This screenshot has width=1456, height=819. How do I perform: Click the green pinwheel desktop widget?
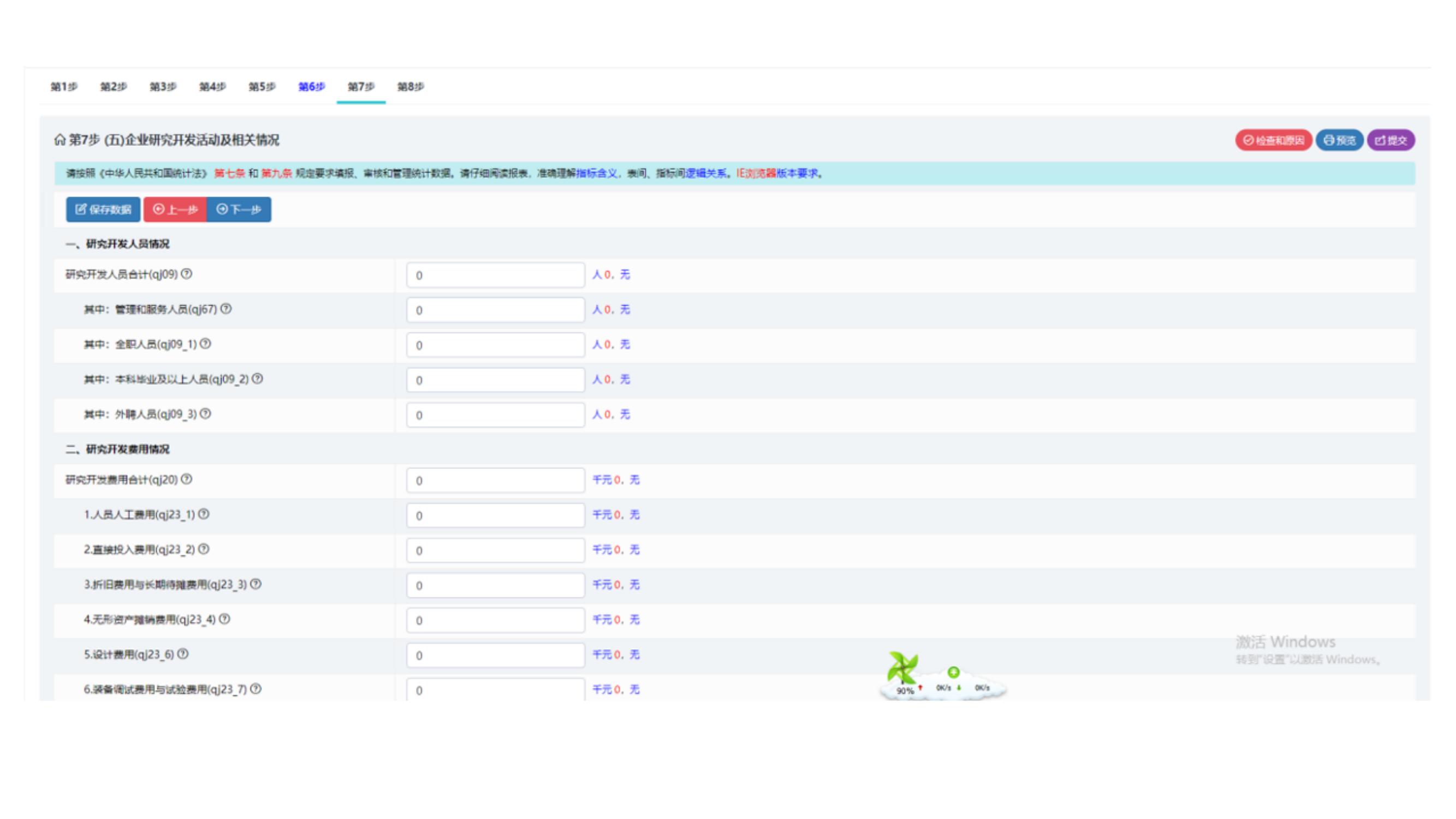pyautogui.click(x=902, y=668)
